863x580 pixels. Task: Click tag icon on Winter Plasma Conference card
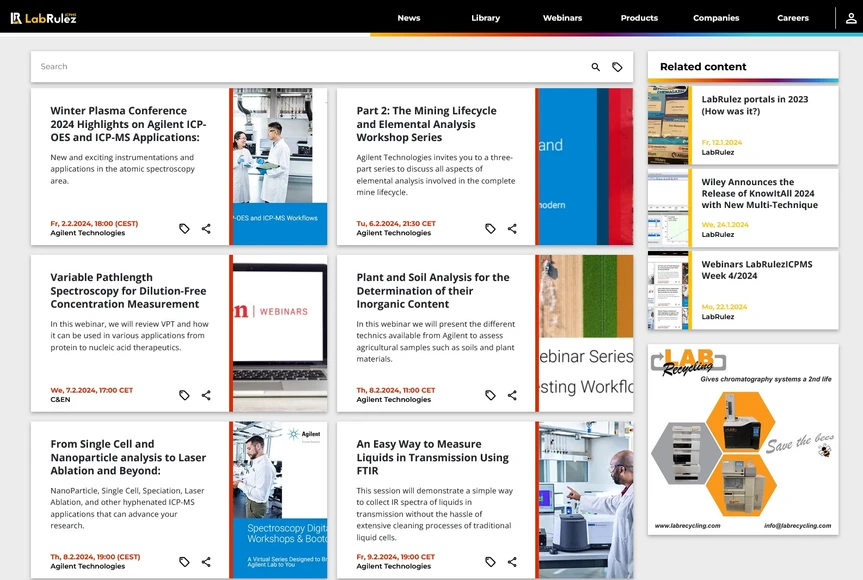[x=184, y=228]
